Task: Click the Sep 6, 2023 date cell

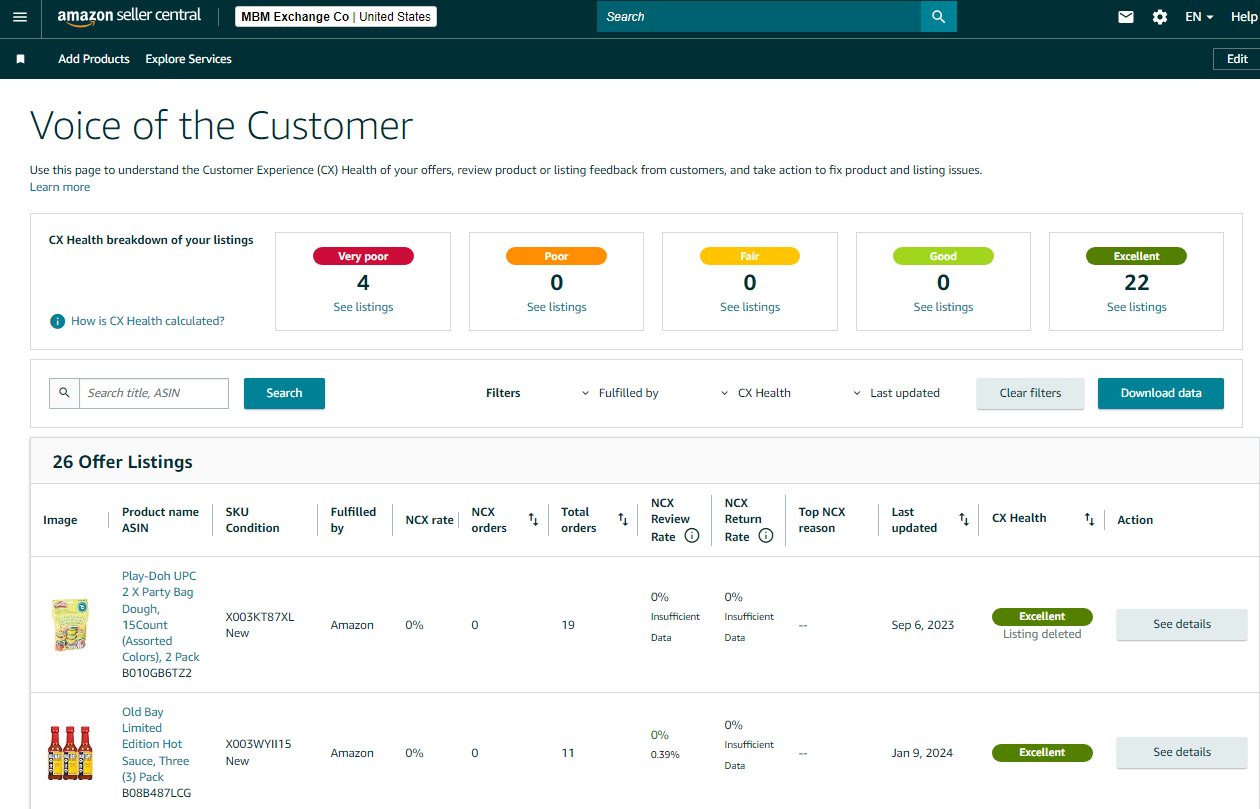Action: [923, 625]
